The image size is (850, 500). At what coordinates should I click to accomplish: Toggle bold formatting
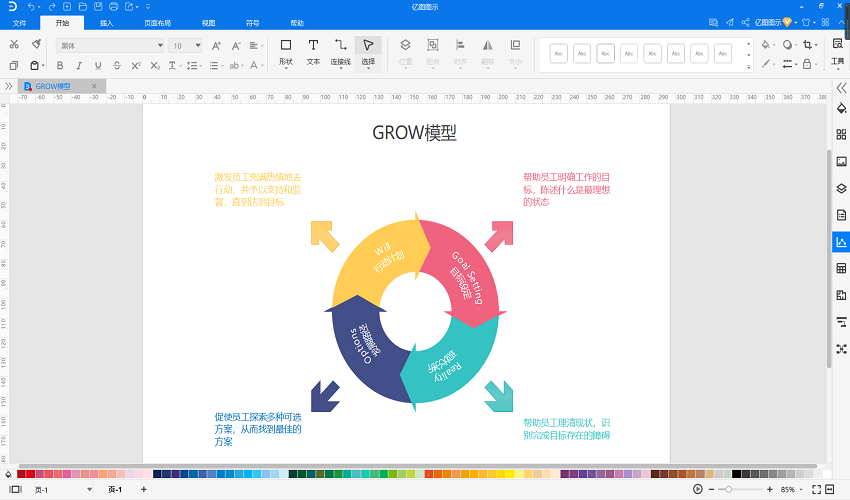[x=60, y=65]
